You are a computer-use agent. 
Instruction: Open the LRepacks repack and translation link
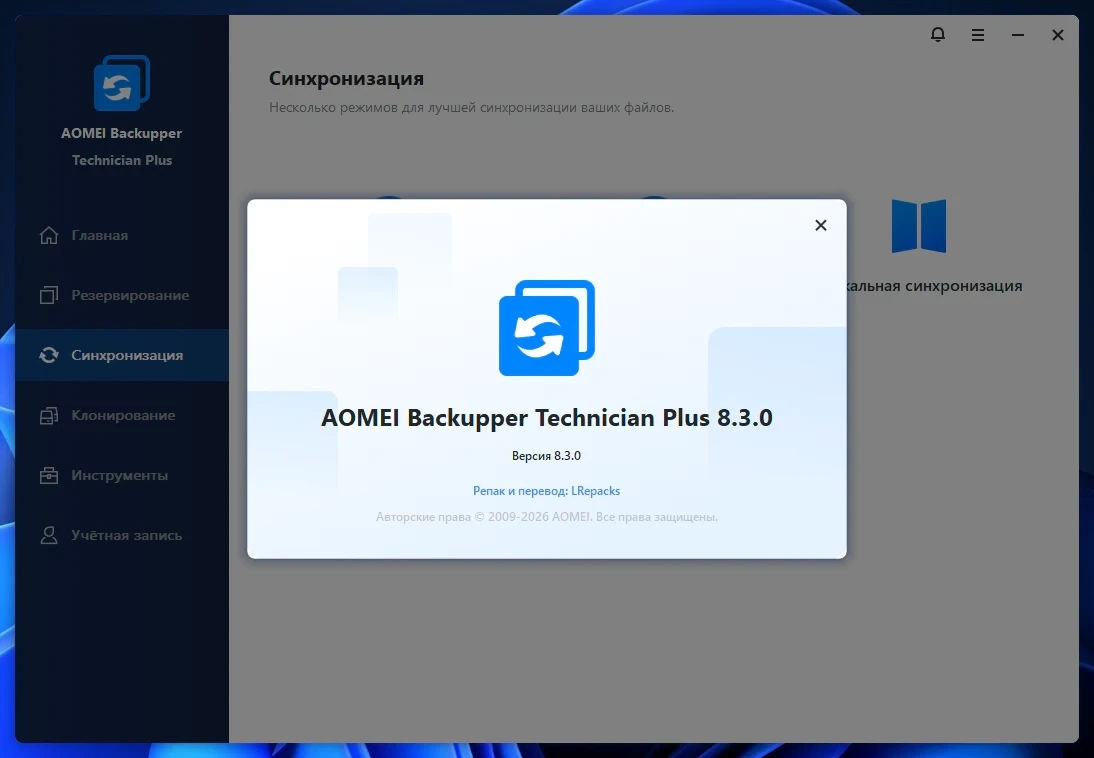(546, 491)
